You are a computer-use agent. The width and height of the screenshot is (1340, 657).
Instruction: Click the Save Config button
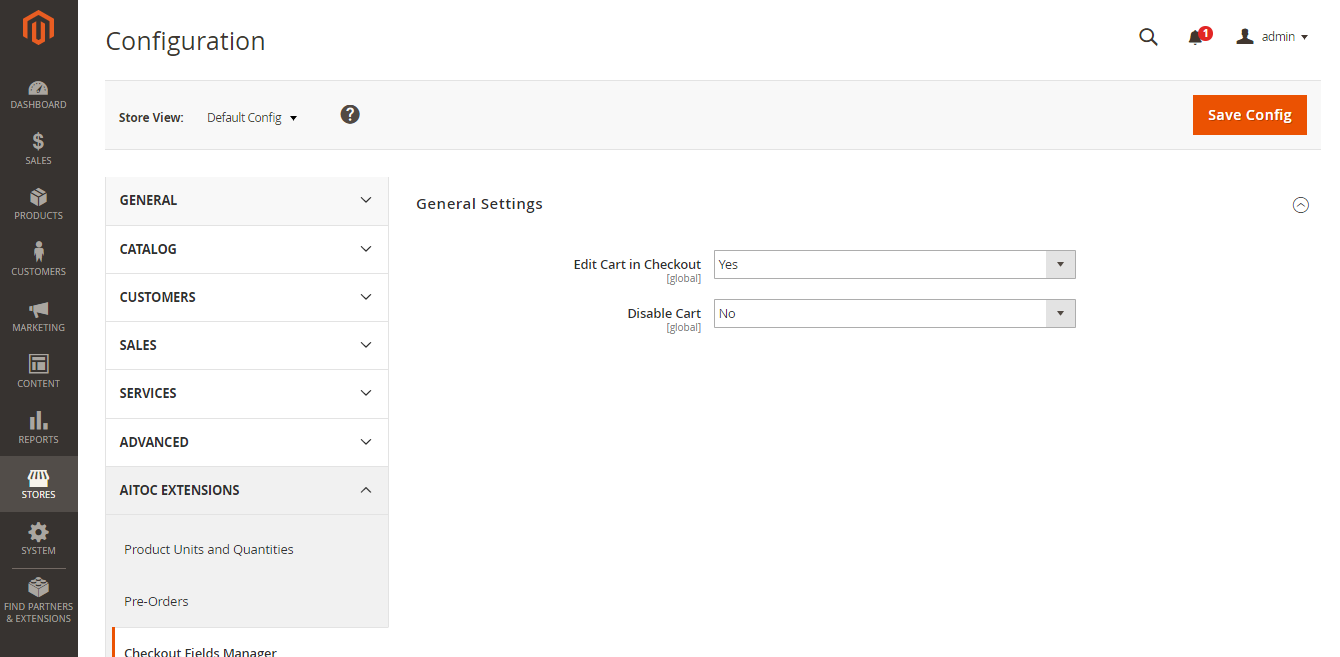coord(1249,115)
